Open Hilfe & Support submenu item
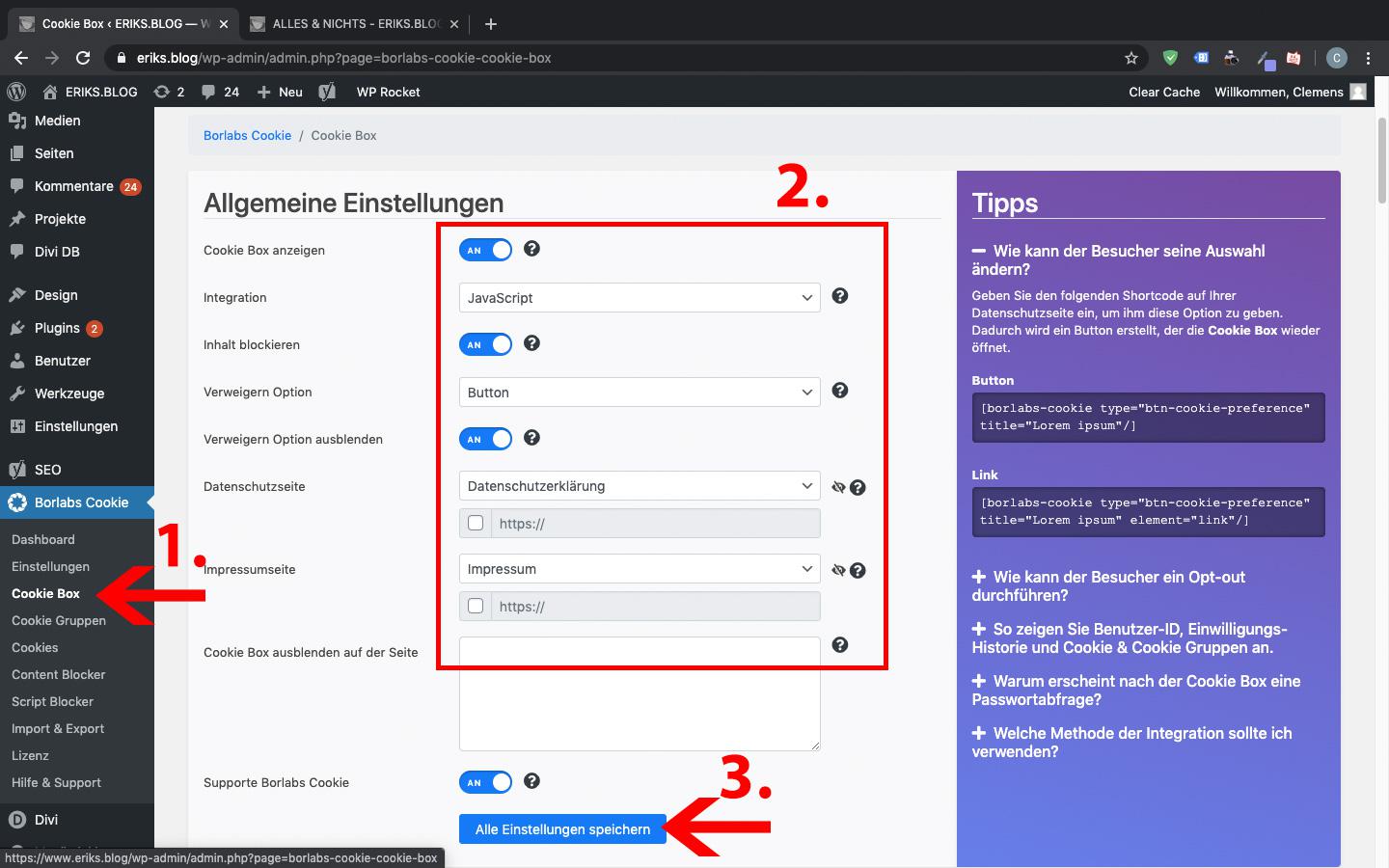The width and height of the screenshot is (1389, 868). tap(56, 782)
